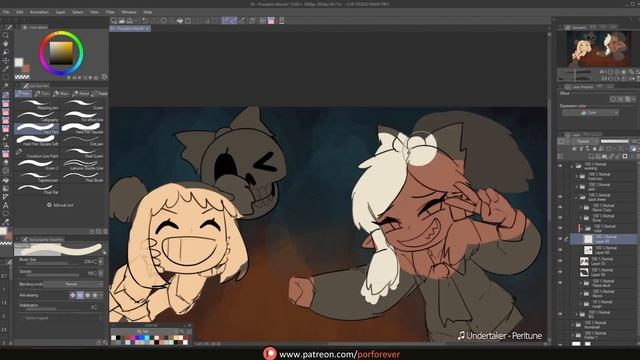This screenshot has height=360, width=640.
Task: Open the Filter menu
Action: click(x=110, y=12)
